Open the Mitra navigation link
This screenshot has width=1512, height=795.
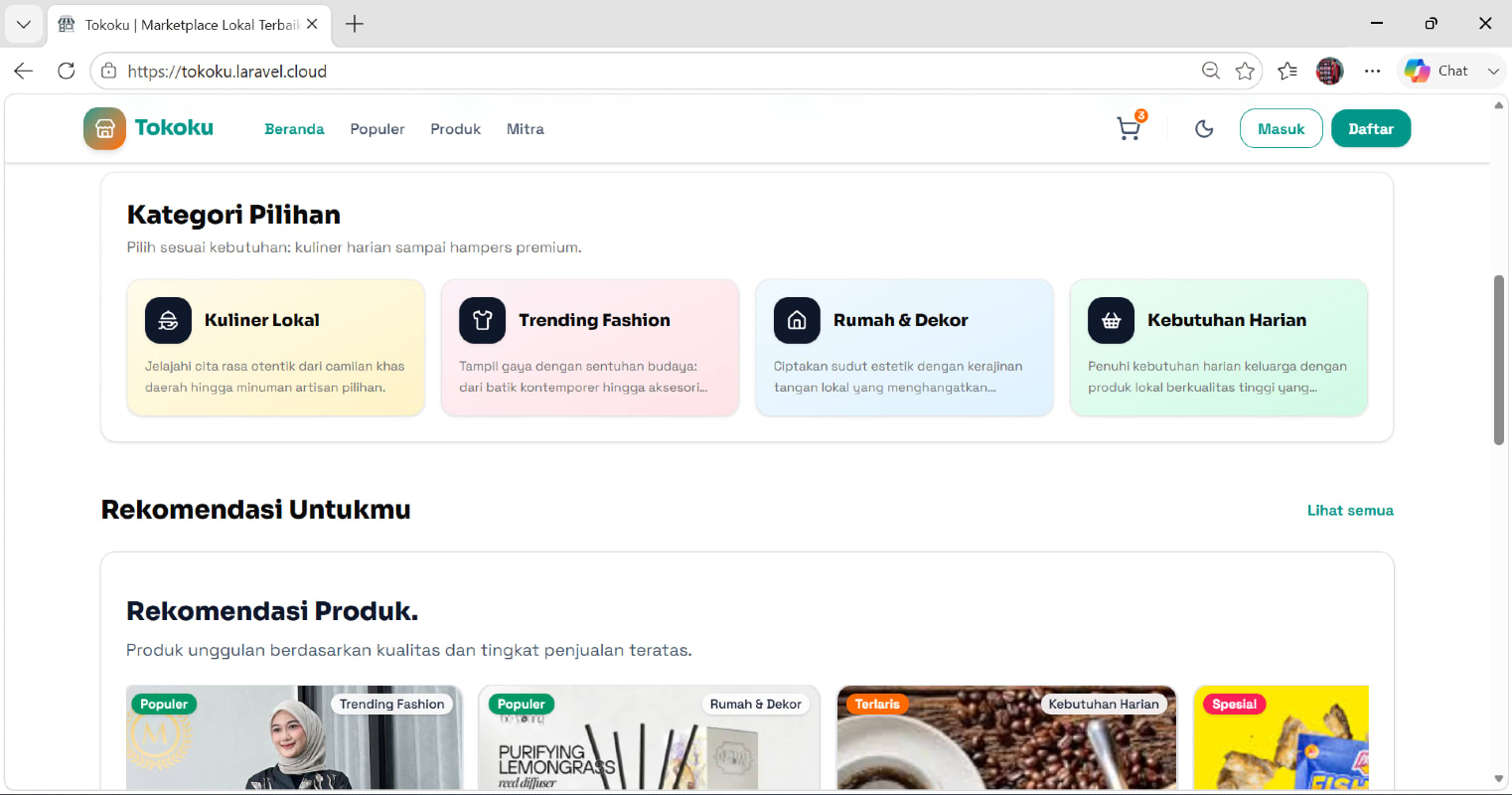(526, 129)
